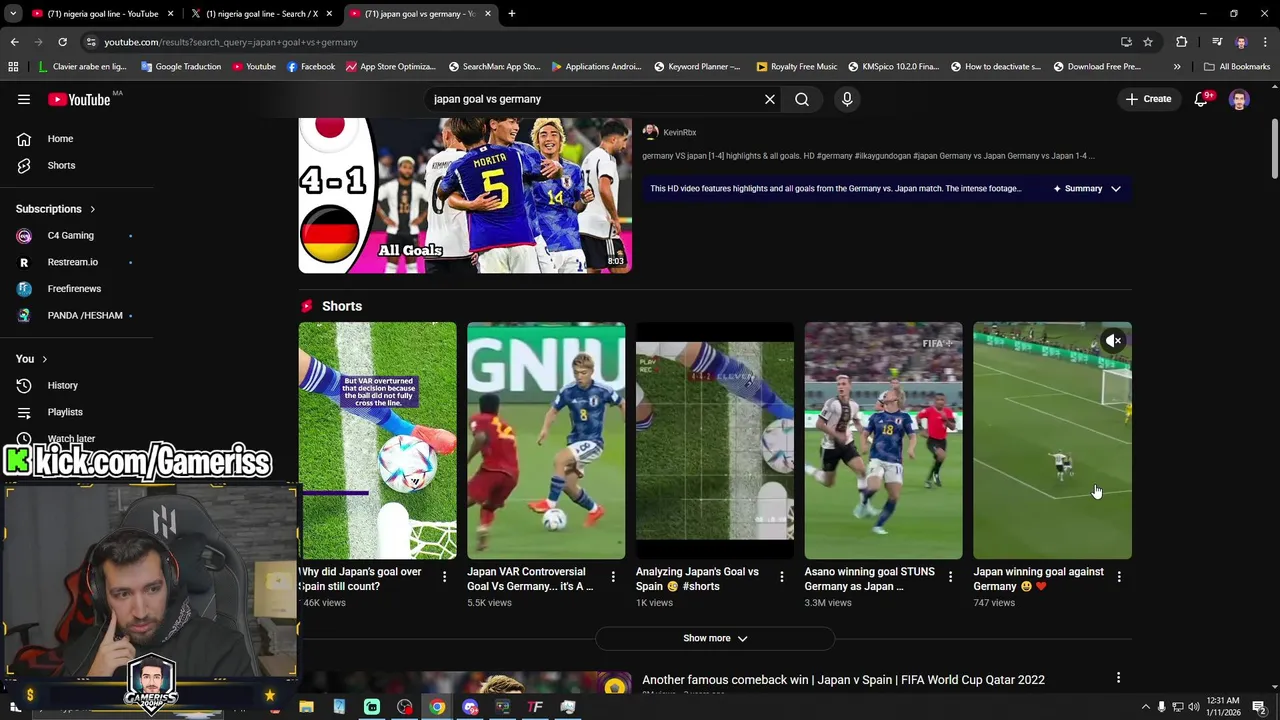Clear the search box with the X
This screenshot has width=1280, height=720.
770,99
